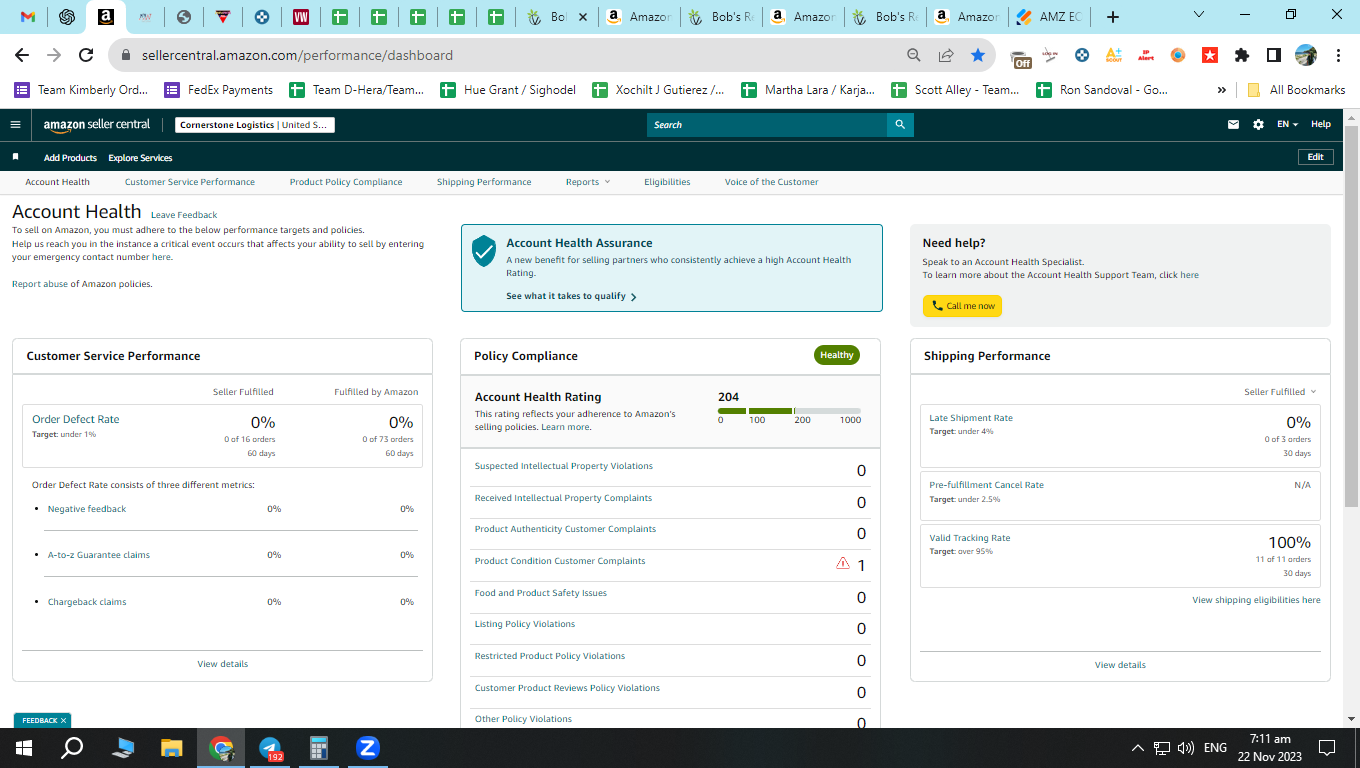Open the Cornerstone Logistics account switcher
The width and height of the screenshot is (1360, 768).
click(x=255, y=125)
